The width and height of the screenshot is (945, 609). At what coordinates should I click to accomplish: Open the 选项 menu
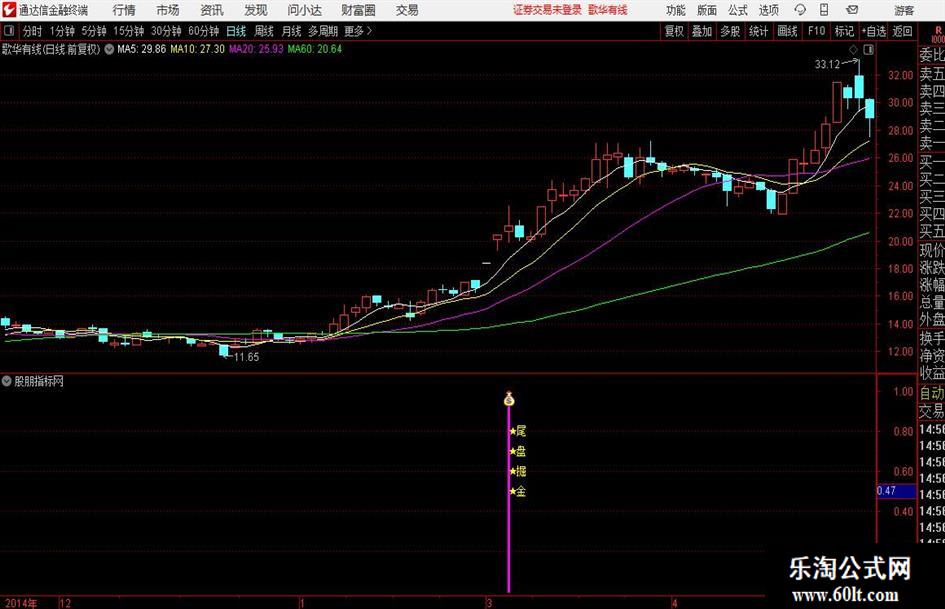(768, 10)
